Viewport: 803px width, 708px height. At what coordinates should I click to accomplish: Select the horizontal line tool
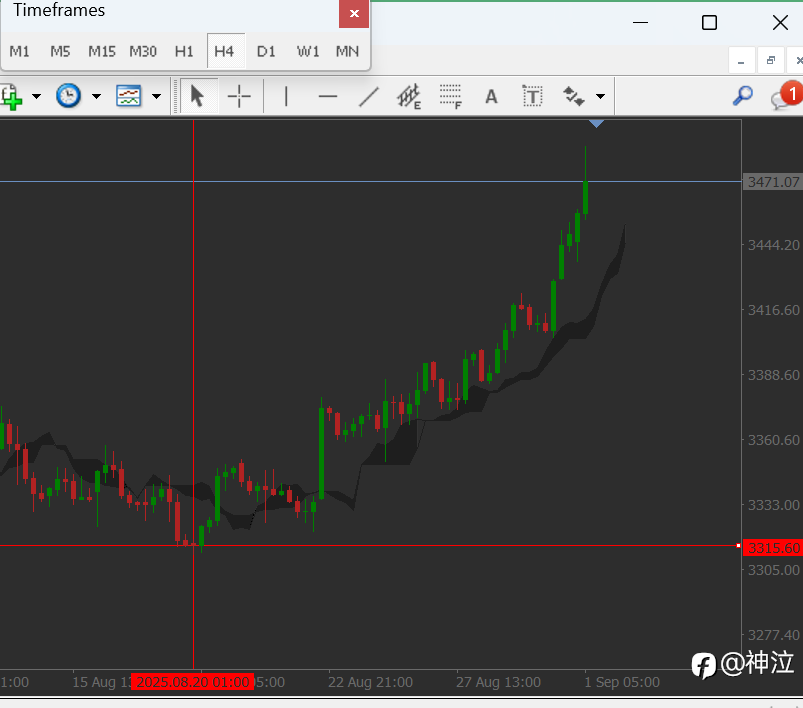(328, 96)
